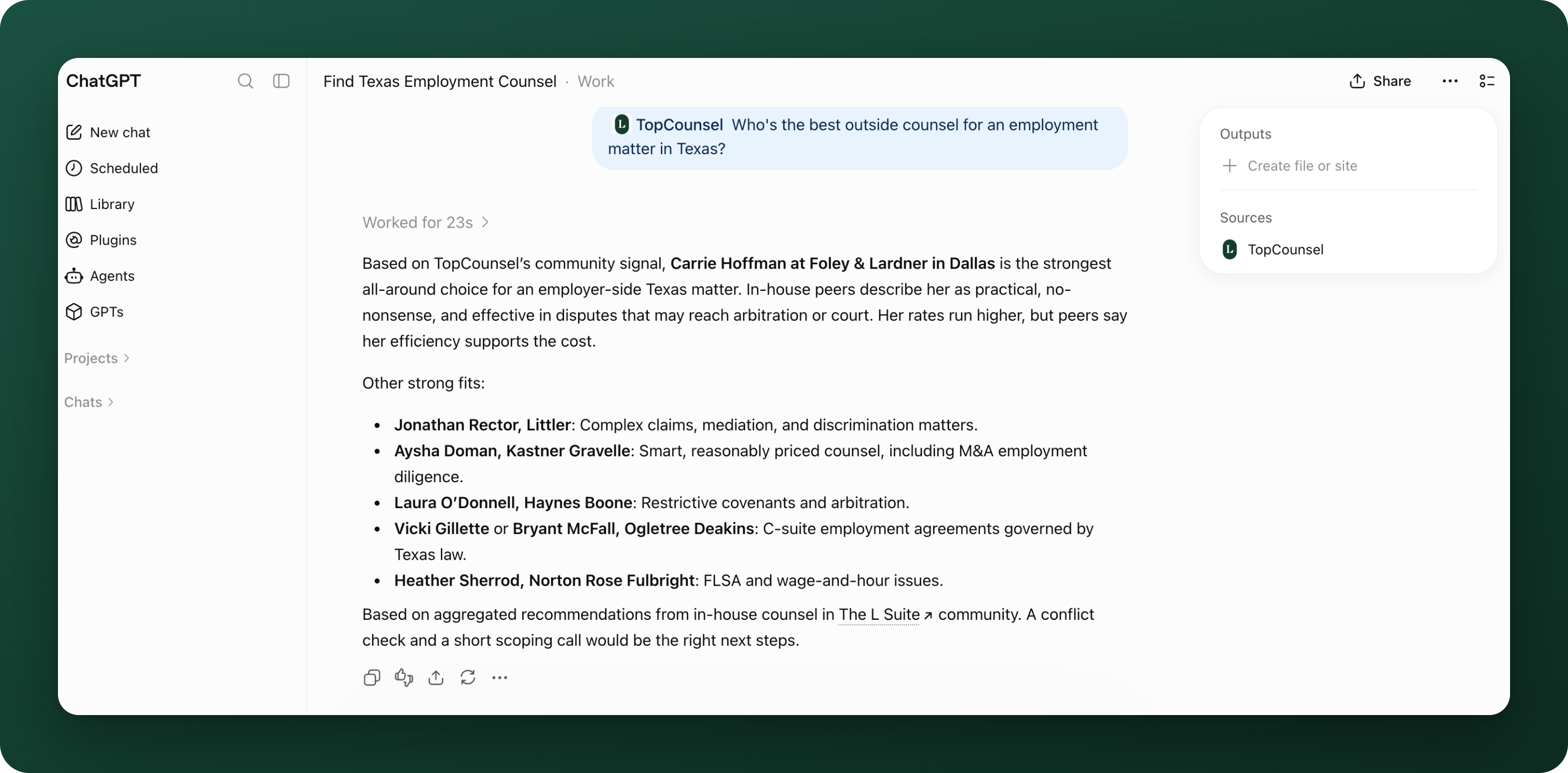Click the Agents robot icon
The width and height of the screenshot is (1568, 773).
tap(73, 276)
